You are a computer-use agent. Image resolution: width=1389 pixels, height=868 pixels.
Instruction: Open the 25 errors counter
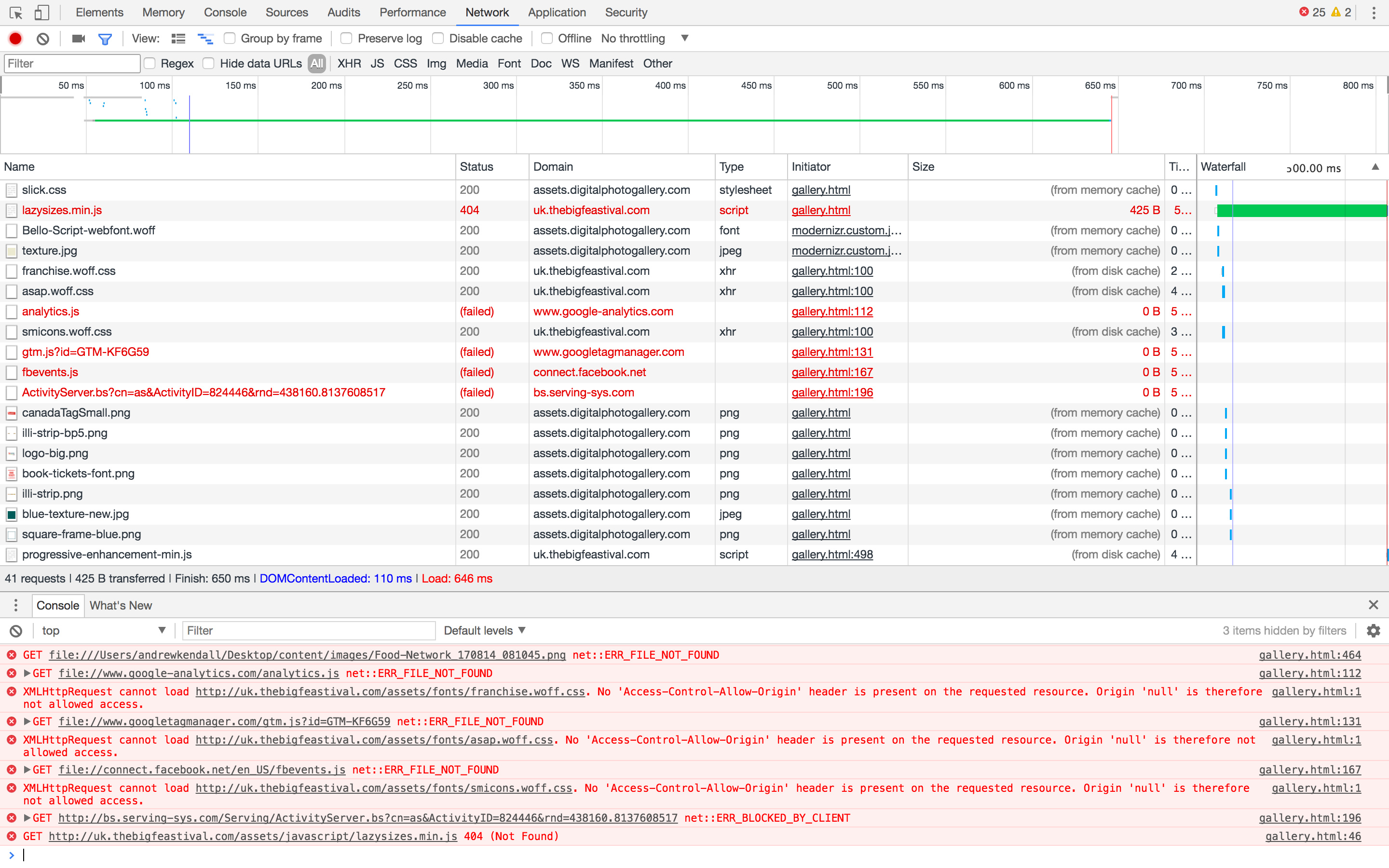coord(1312,12)
